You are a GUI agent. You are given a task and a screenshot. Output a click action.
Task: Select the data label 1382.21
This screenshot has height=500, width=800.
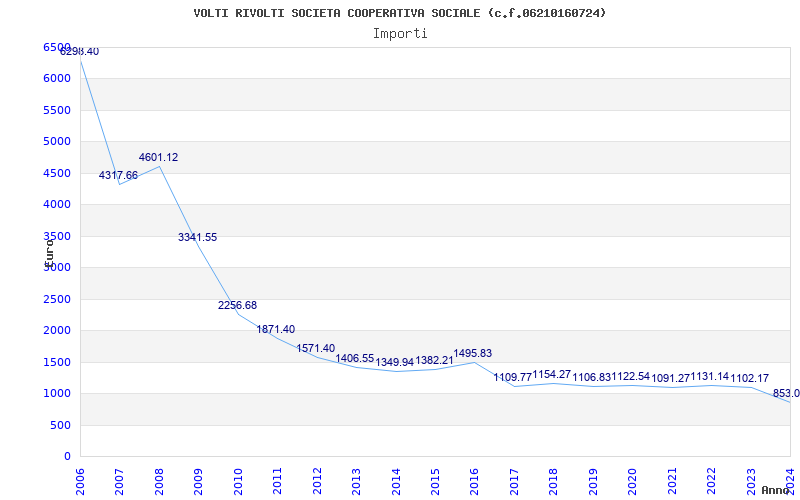pos(434,360)
